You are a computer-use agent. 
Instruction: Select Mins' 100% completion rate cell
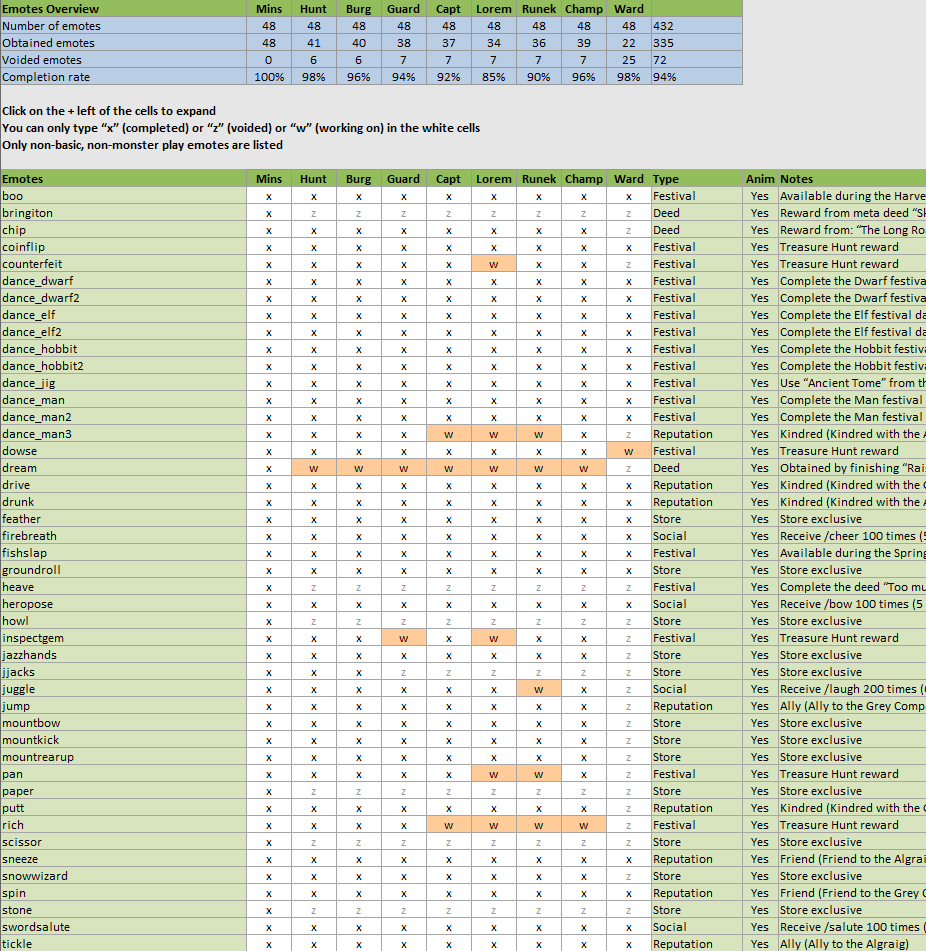pos(269,76)
